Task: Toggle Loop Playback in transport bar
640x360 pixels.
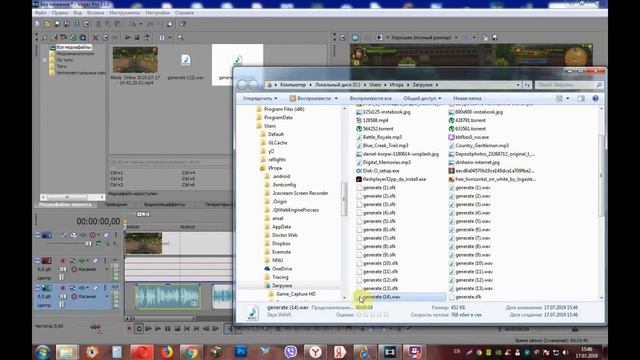Action: tap(139, 328)
